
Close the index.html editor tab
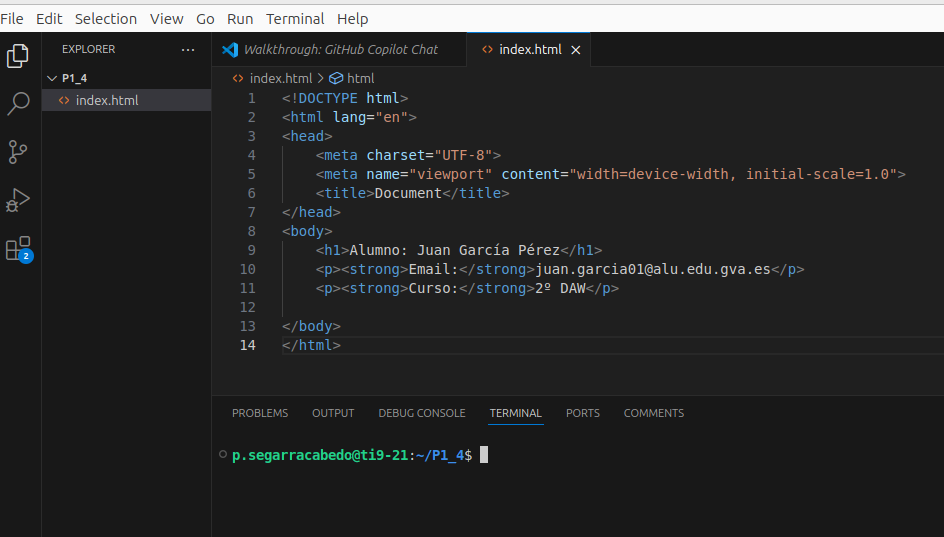[x=575, y=50]
